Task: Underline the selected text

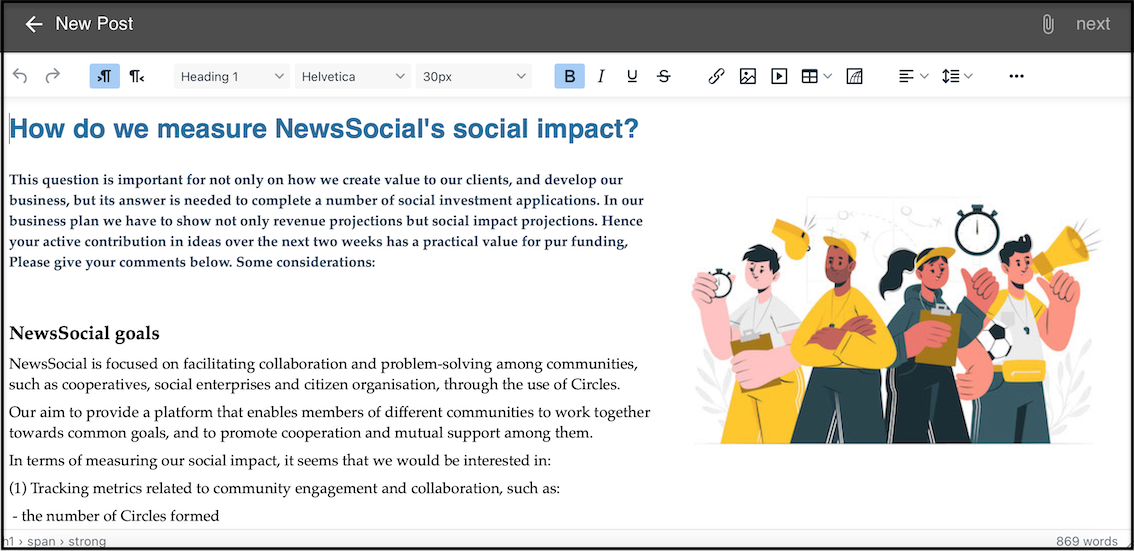Action: (x=632, y=76)
